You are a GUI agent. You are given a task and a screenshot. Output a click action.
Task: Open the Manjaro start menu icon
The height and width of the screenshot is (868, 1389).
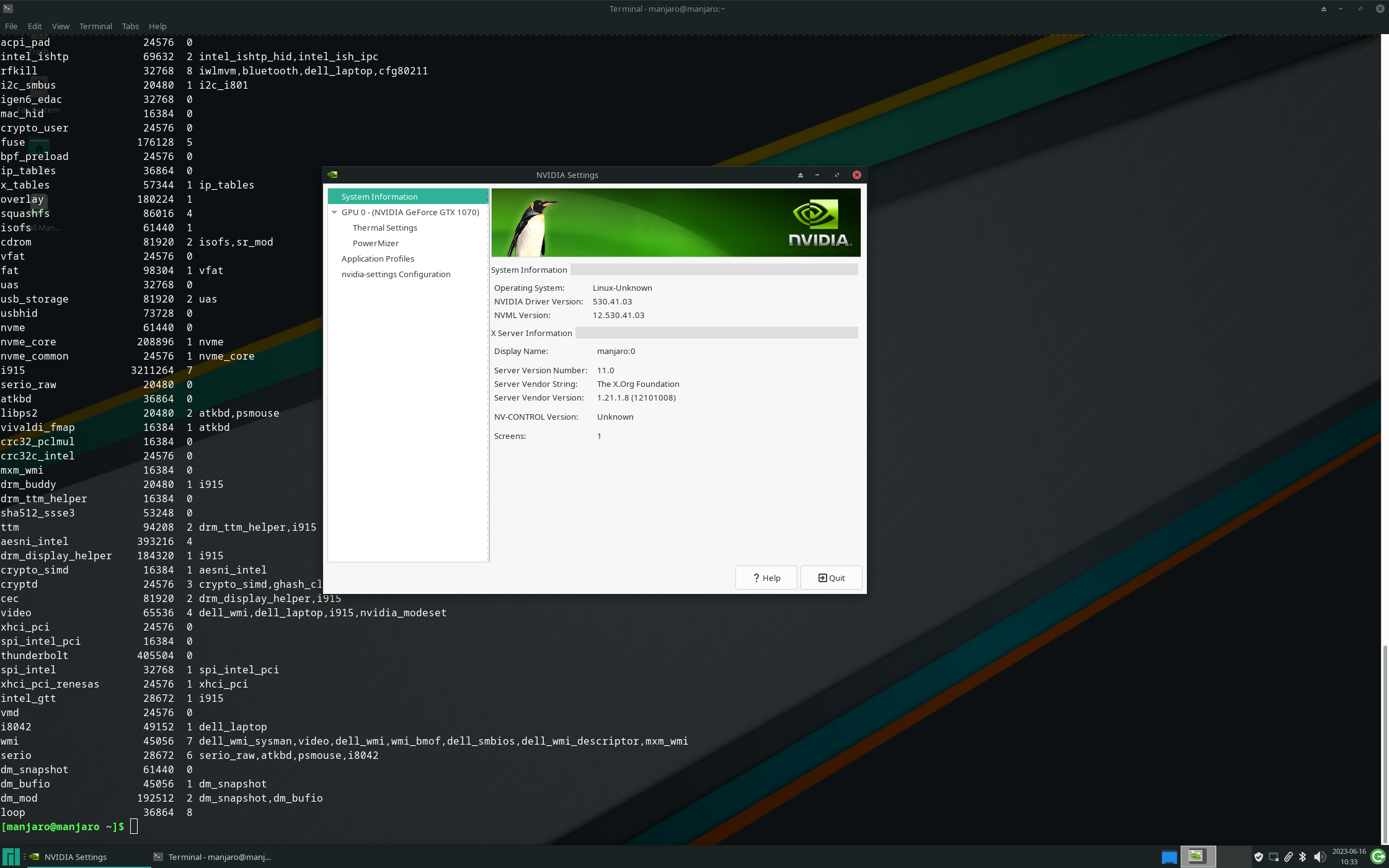[11, 857]
